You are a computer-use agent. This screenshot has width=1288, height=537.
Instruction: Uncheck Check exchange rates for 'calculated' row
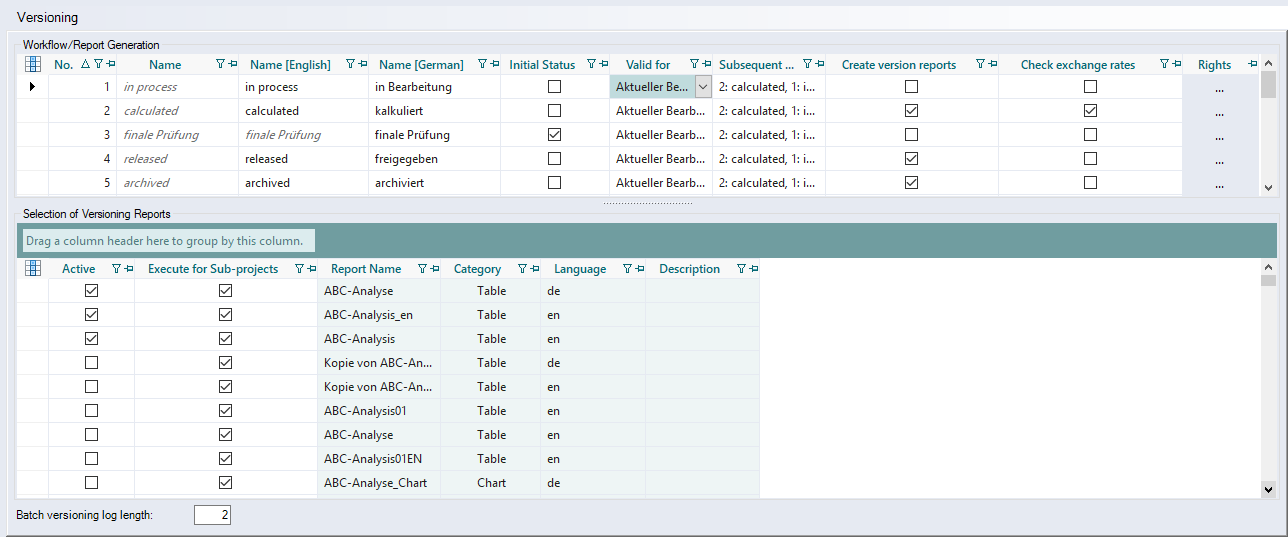(1090, 111)
